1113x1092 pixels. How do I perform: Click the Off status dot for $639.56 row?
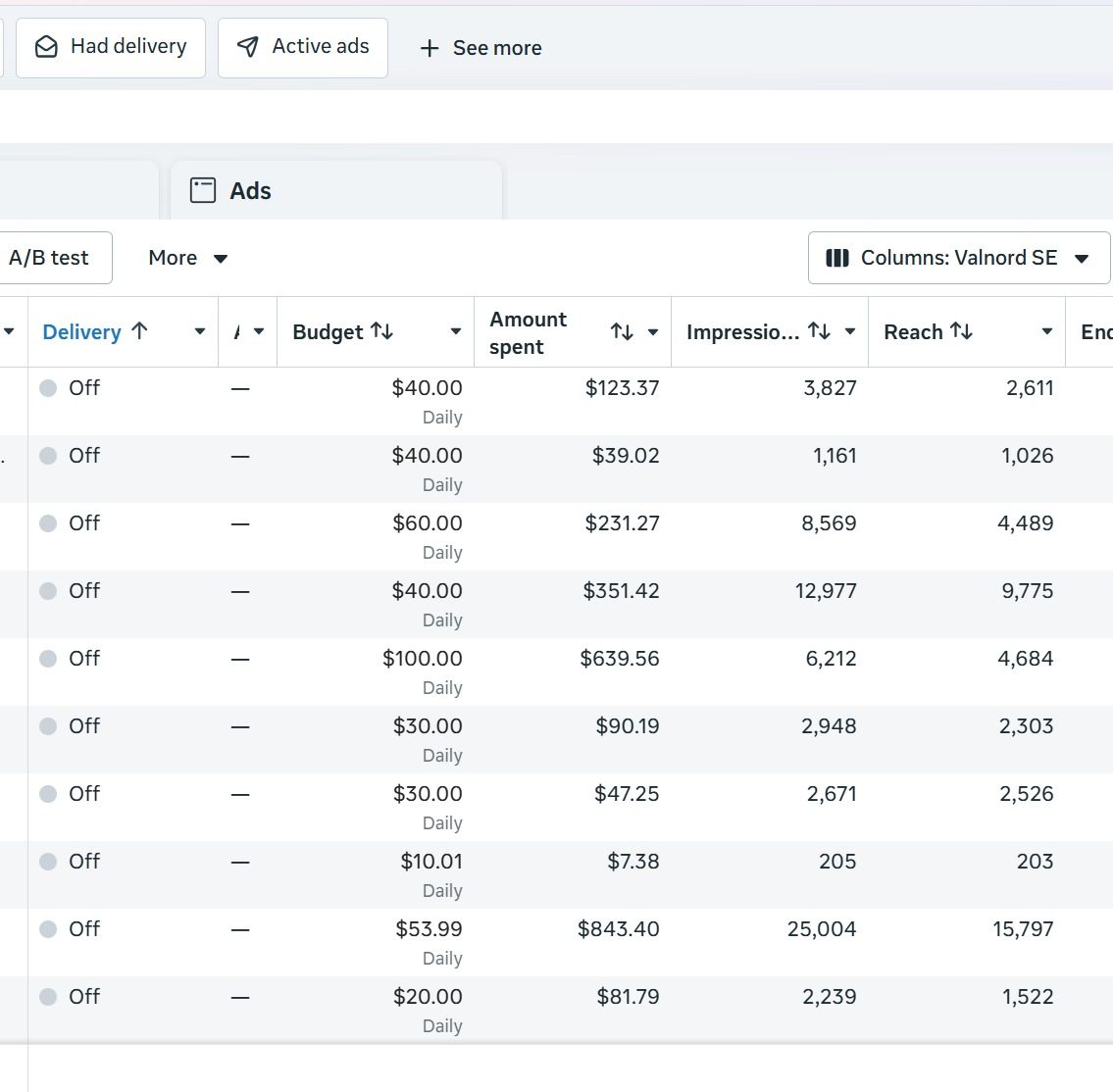[x=47, y=659]
